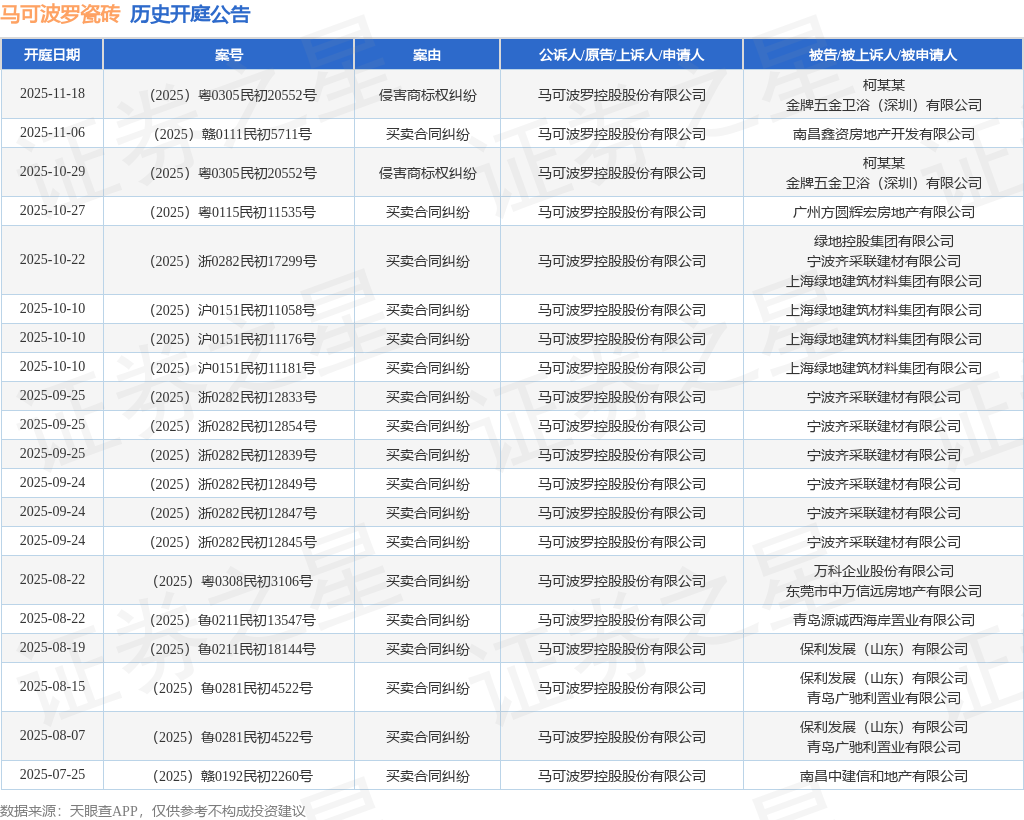The height and width of the screenshot is (820, 1024).
Task: Click the 历史开庭公告 heading
Action: click(190, 14)
